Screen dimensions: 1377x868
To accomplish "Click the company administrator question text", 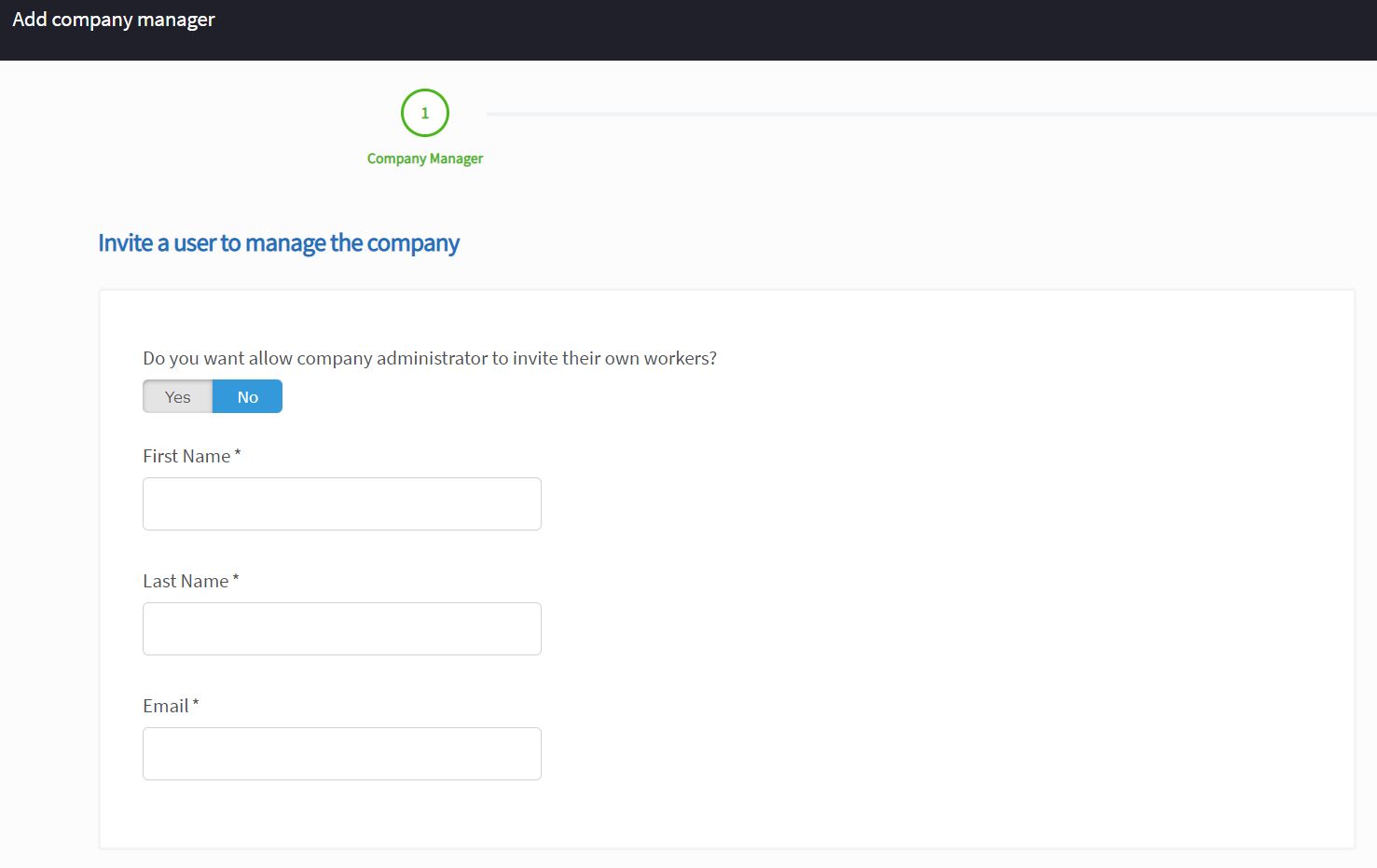I will (x=429, y=358).
